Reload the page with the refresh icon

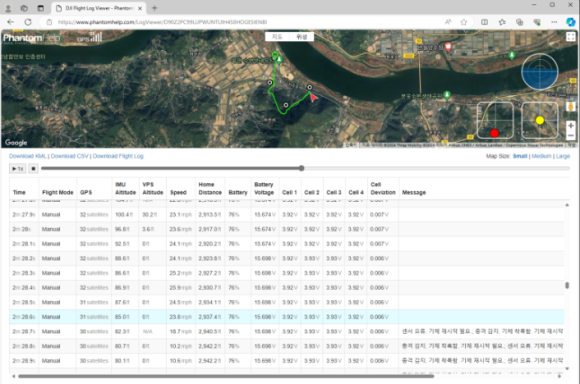[x=28, y=22]
